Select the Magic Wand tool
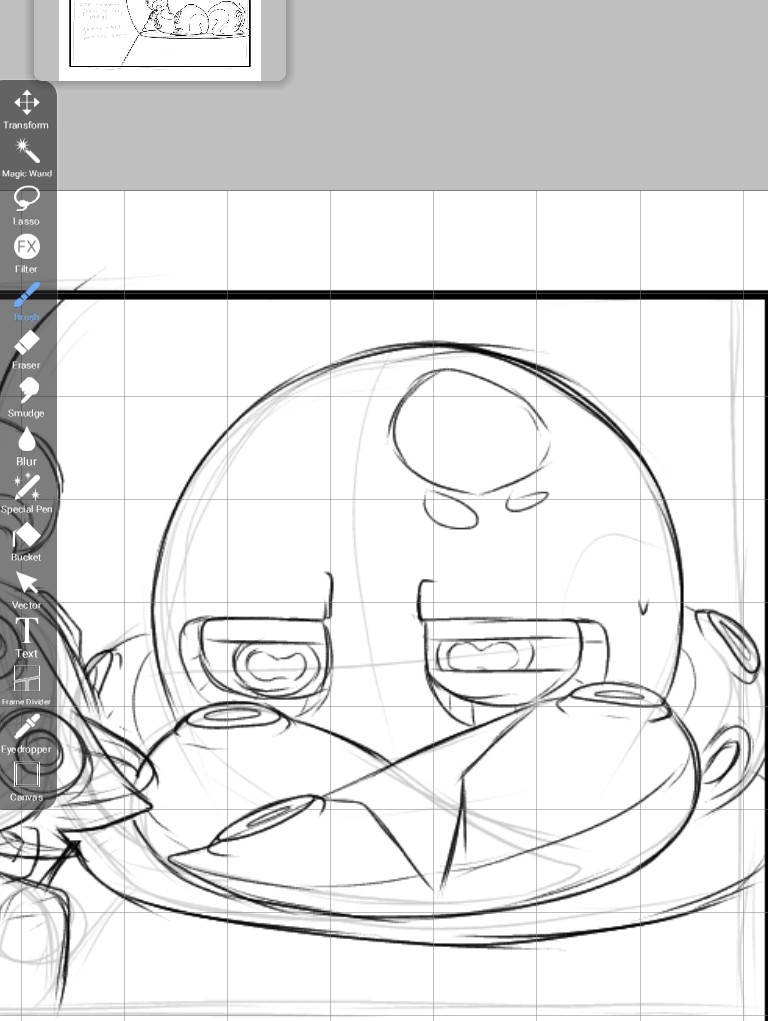Image resolution: width=768 pixels, height=1021 pixels. pos(26,158)
